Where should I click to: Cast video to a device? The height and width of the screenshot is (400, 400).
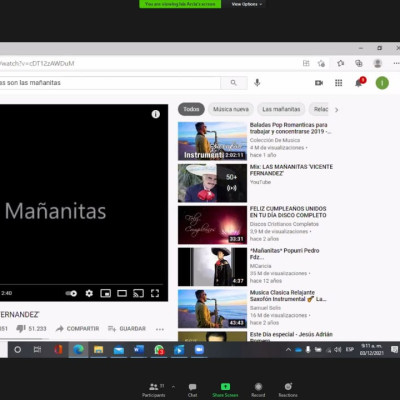coord(138,293)
